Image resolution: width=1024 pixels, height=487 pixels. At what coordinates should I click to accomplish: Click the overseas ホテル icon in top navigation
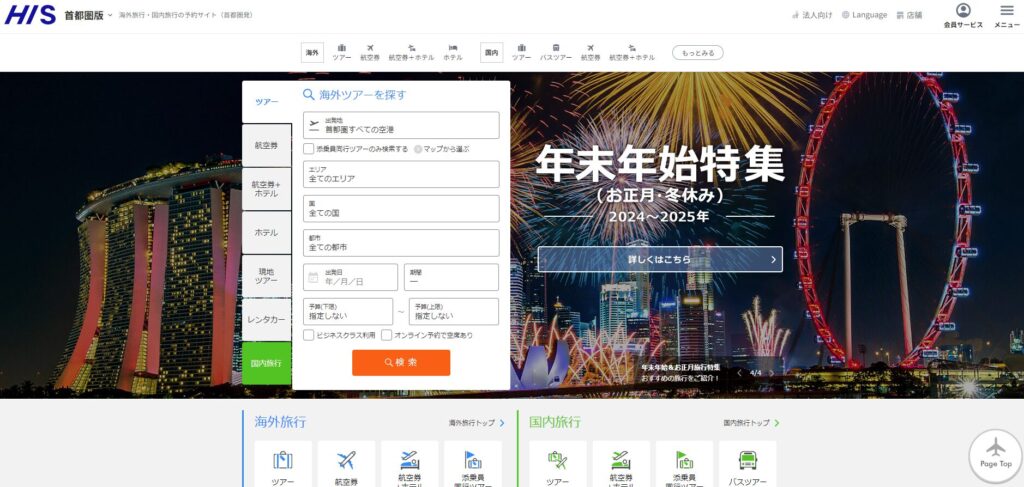(x=453, y=52)
